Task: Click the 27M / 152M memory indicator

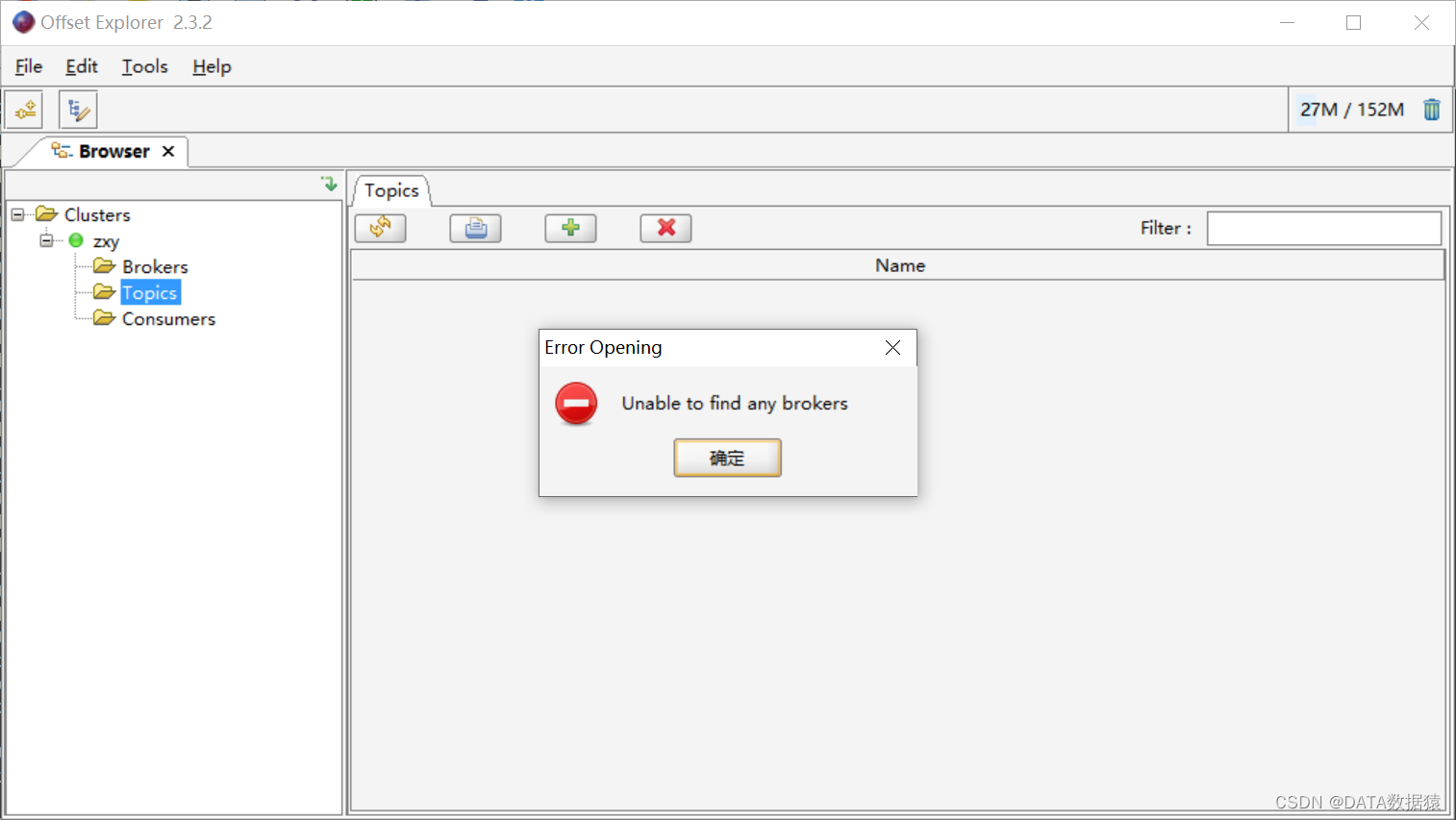Action: click(1352, 110)
